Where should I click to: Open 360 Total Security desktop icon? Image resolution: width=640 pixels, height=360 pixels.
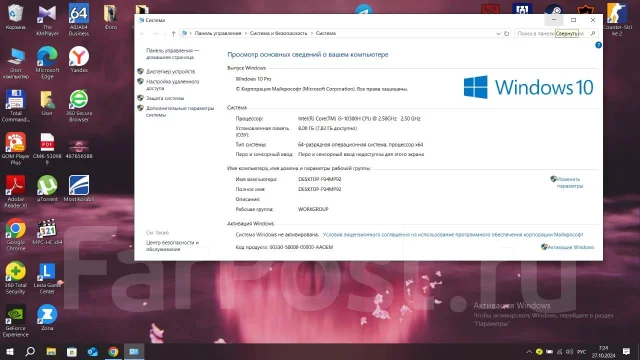tap(16, 278)
